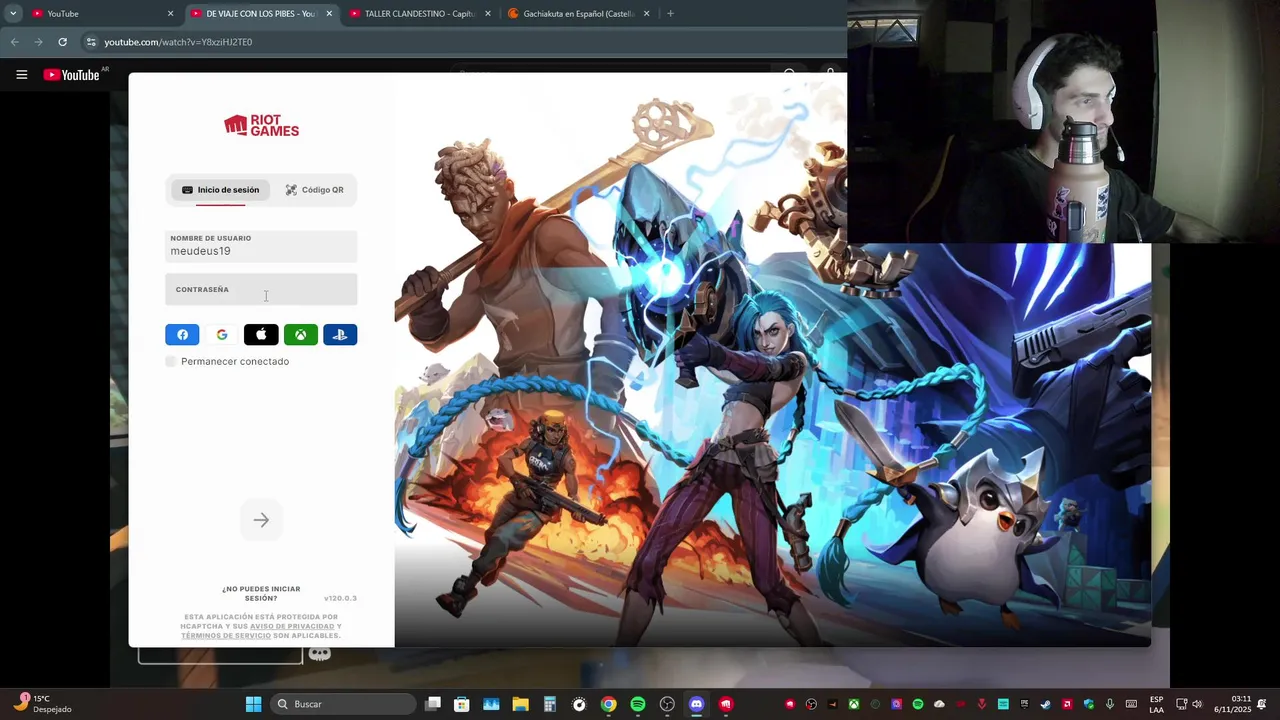Image resolution: width=1280 pixels, height=720 pixels.
Task: Switch to Google Chrome on the taskbar
Action: pyautogui.click(x=608, y=704)
